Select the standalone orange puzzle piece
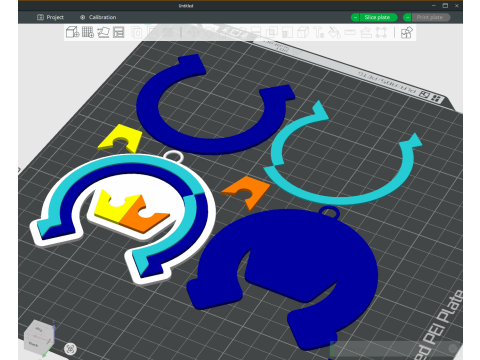The height and width of the screenshot is (360, 480). coord(257,187)
